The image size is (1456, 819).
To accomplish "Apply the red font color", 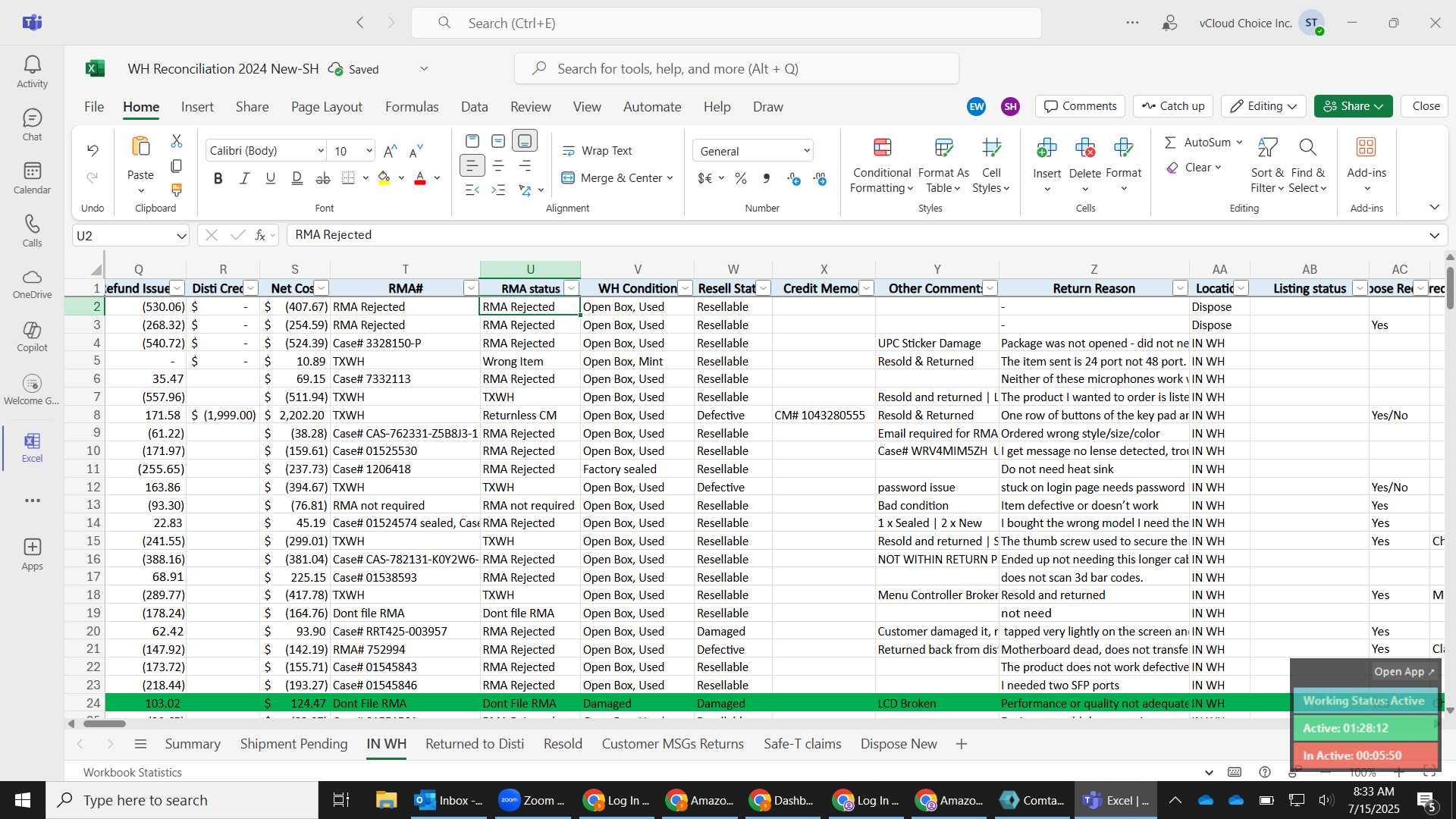I will (x=420, y=178).
